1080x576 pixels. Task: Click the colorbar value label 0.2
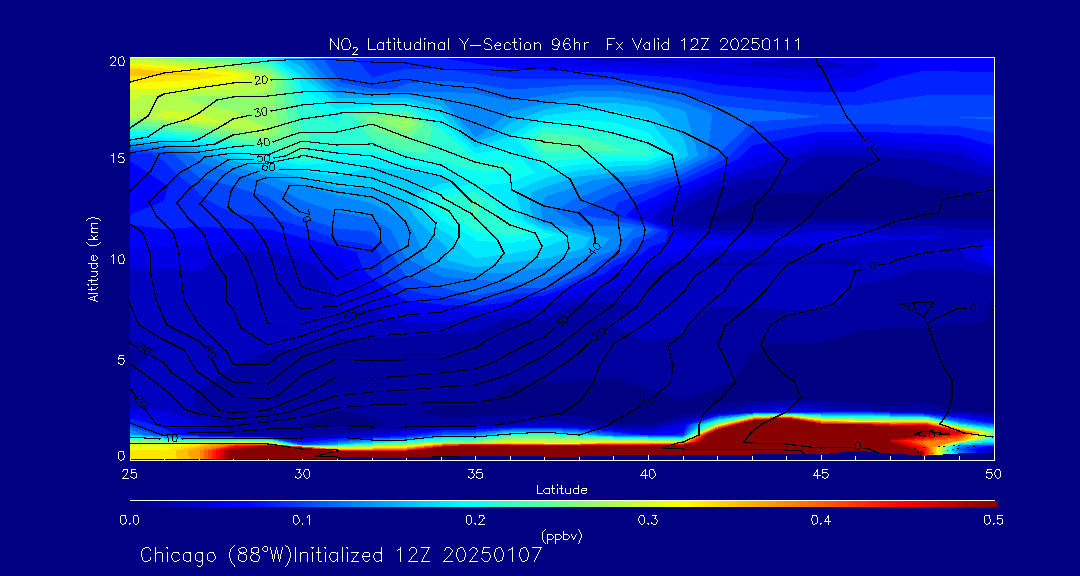click(x=475, y=520)
